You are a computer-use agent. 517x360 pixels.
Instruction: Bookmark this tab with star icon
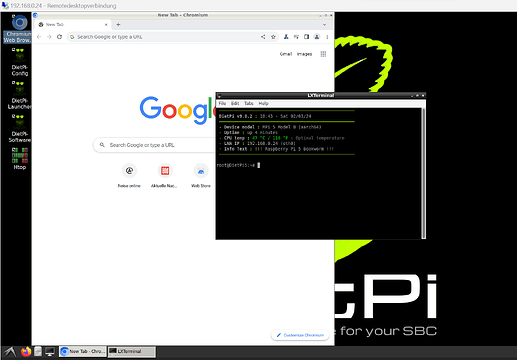(273, 37)
